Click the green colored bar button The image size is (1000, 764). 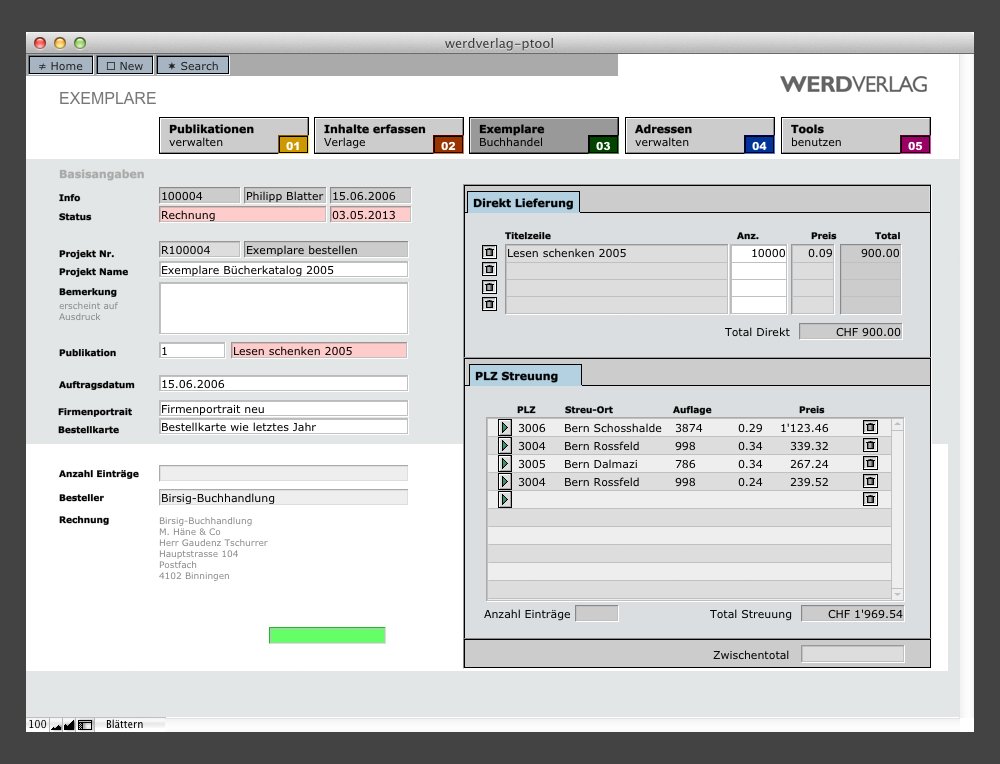pos(327,635)
